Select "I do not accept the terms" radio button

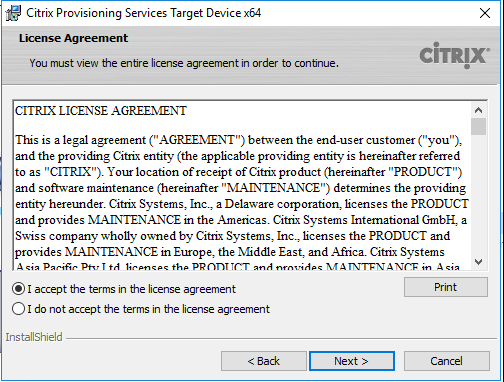(x=18, y=309)
